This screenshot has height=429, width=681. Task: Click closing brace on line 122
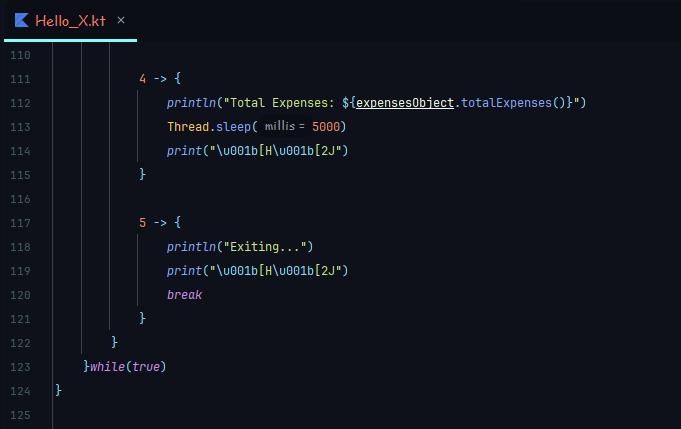[114, 343]
